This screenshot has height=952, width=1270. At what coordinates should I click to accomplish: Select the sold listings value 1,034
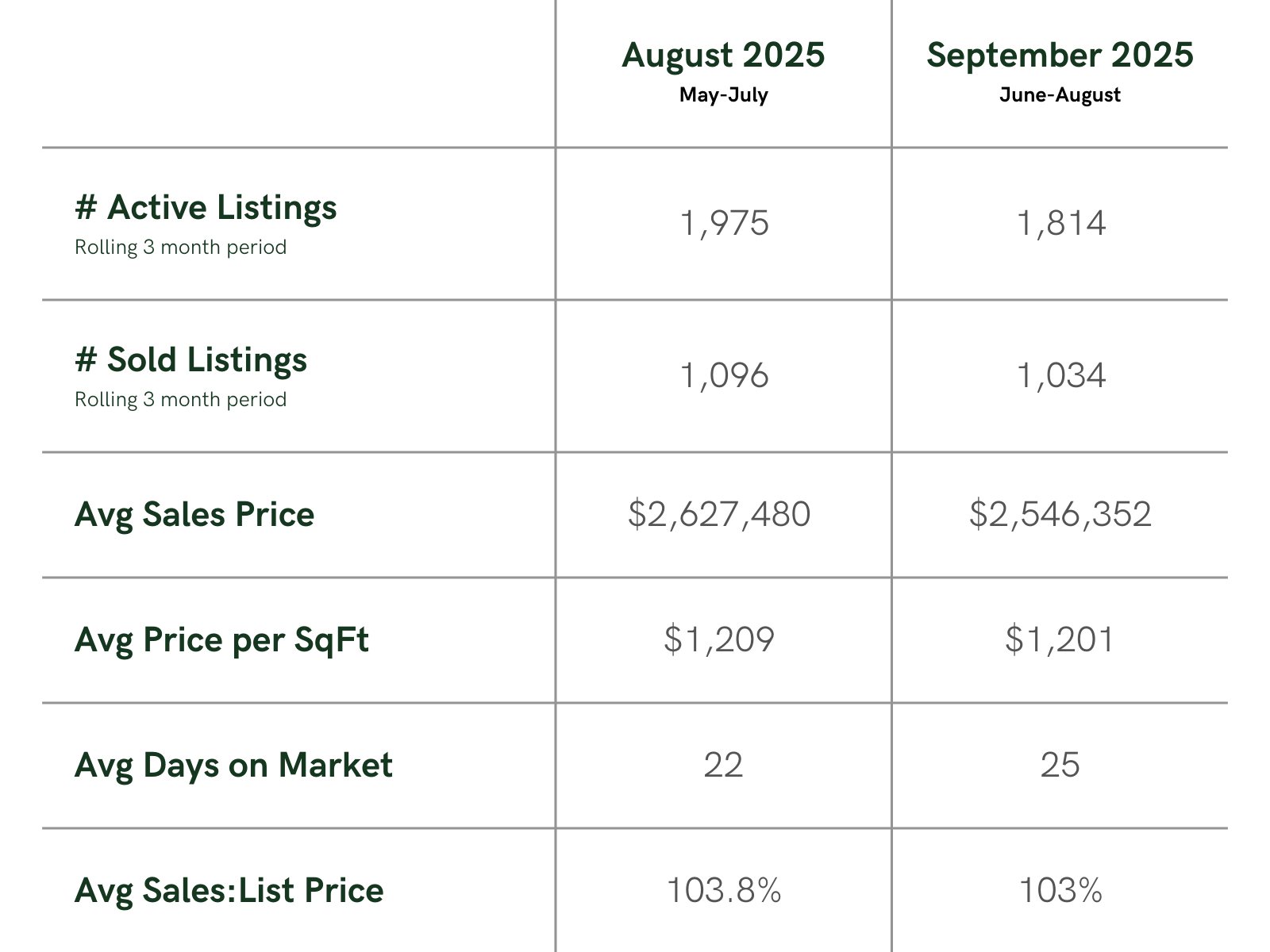pyautogui.click(x=1060, y=376)
